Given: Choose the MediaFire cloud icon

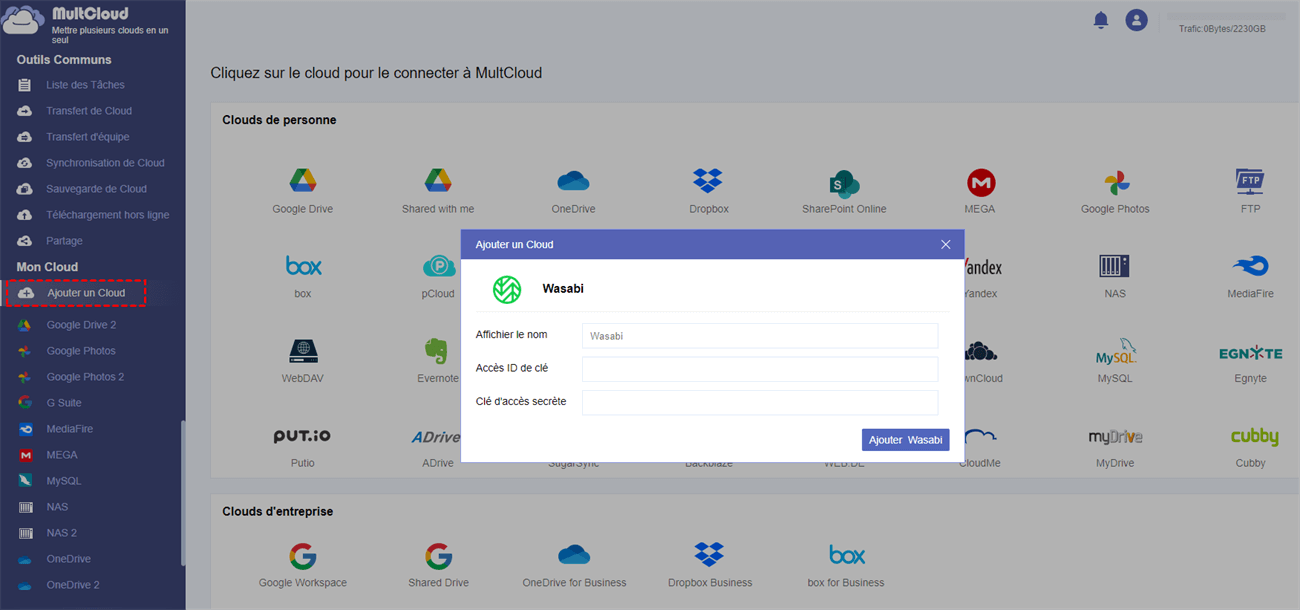Looking at the screenshot, I should [1250, 266].
